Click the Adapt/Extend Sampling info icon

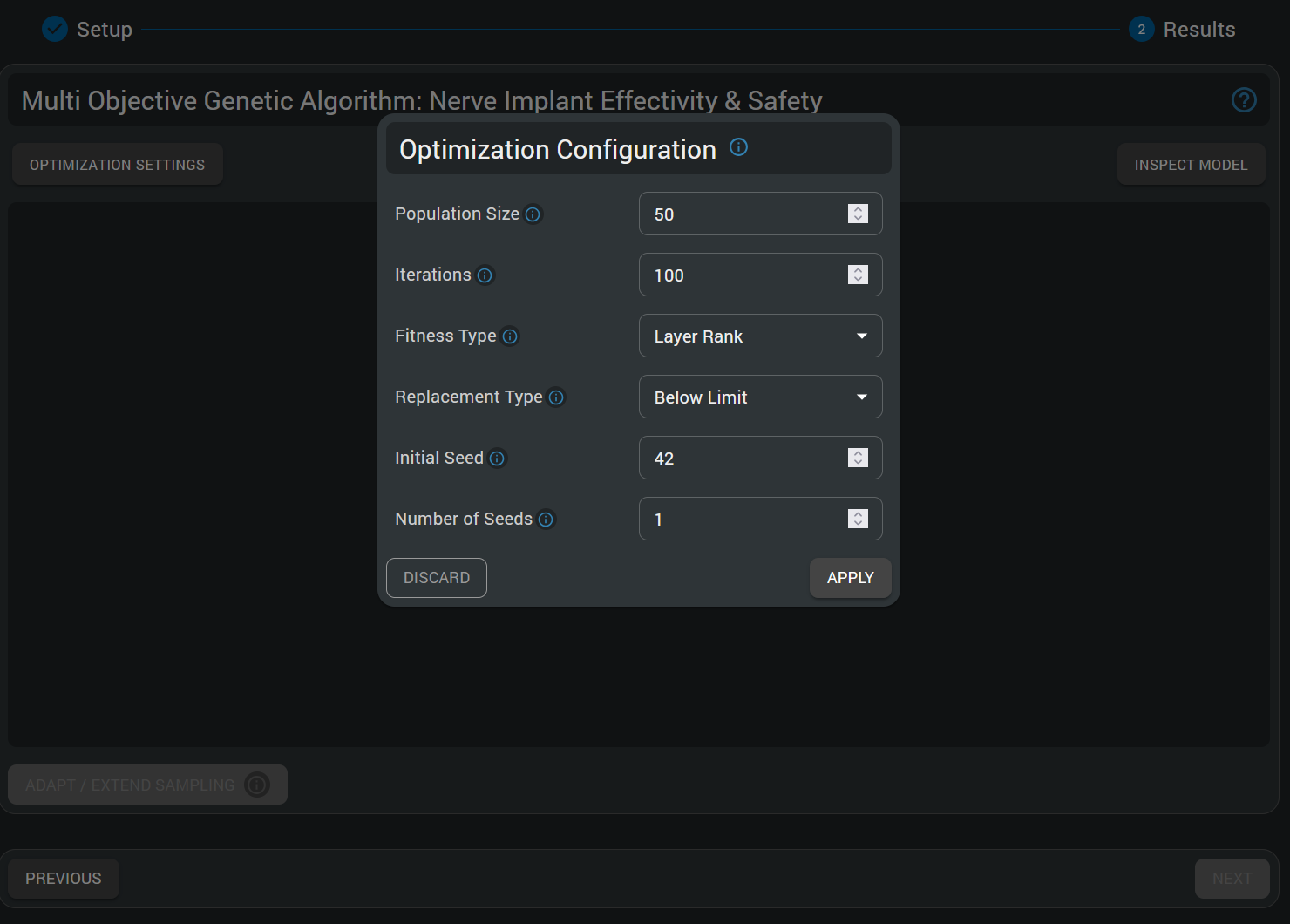(x=256, y=785)
